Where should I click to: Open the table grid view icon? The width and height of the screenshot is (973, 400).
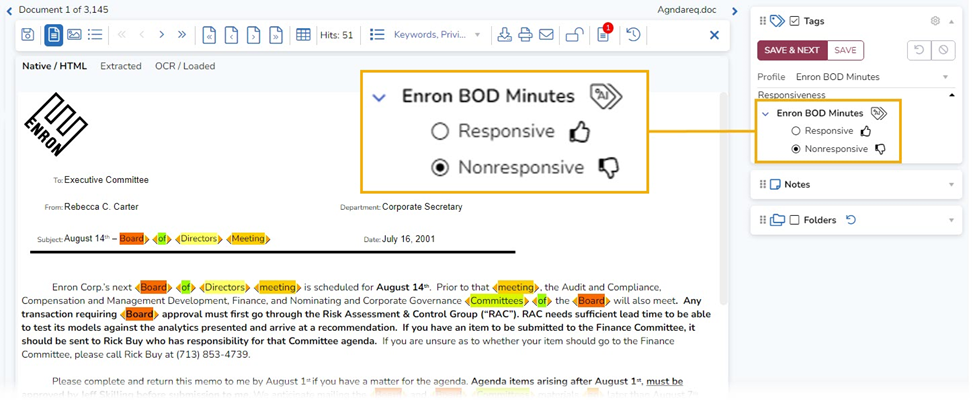pos(303,35)
